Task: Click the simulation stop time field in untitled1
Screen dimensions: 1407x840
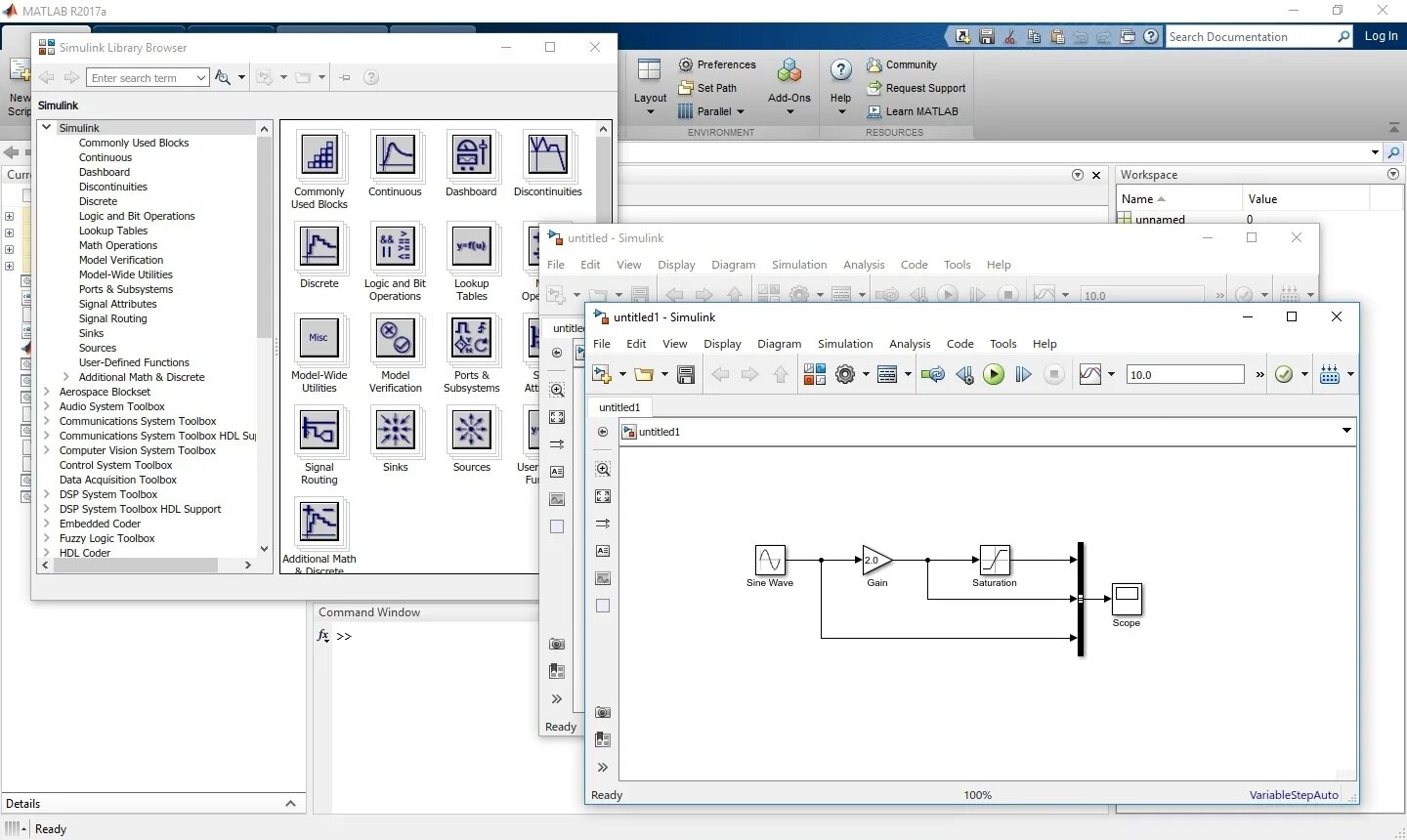Action: pos(1185,374)
